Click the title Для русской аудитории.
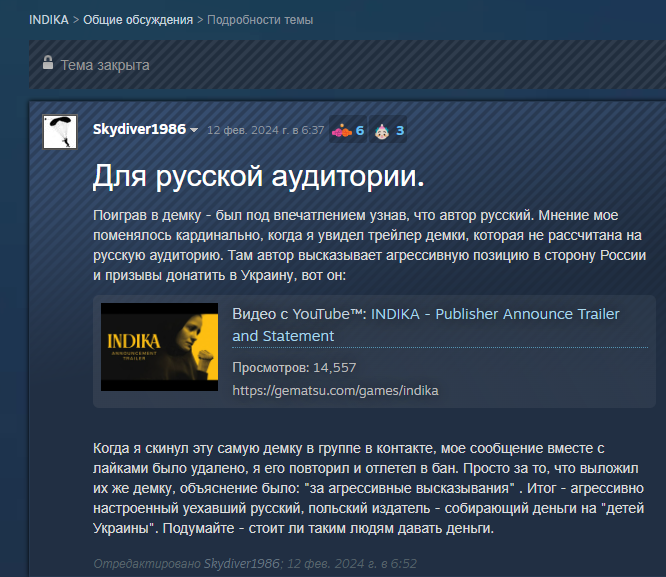The width and height of the screenshot is (666, 577). [259, 176]
